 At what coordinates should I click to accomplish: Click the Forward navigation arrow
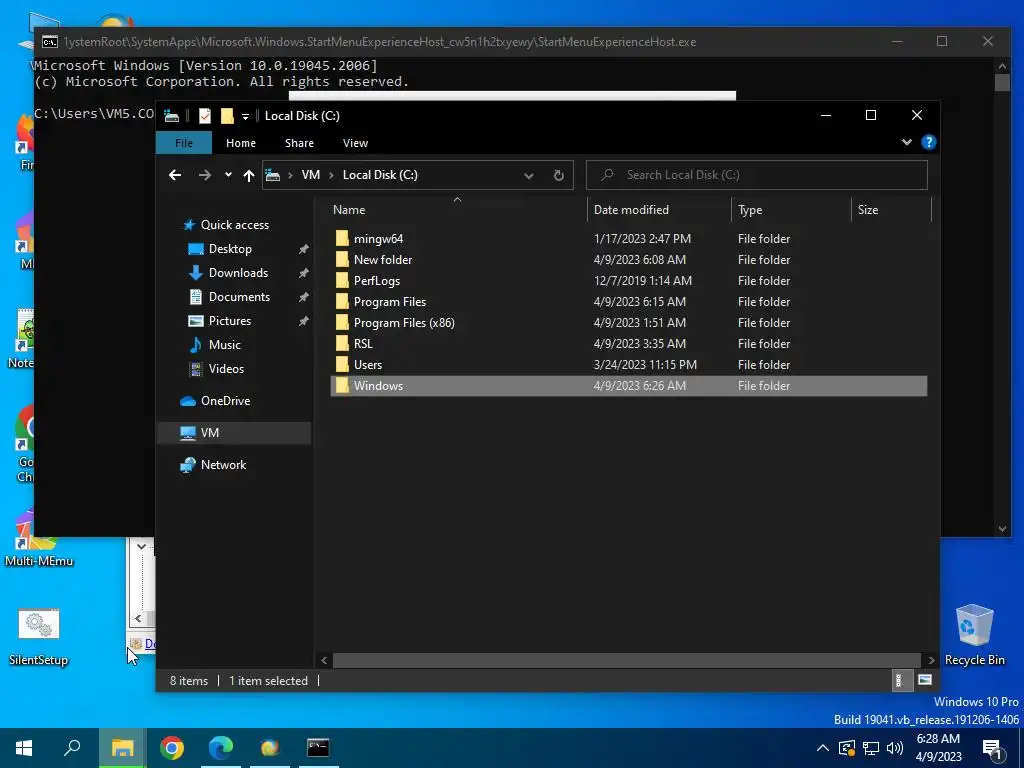(x=204, y=175)
